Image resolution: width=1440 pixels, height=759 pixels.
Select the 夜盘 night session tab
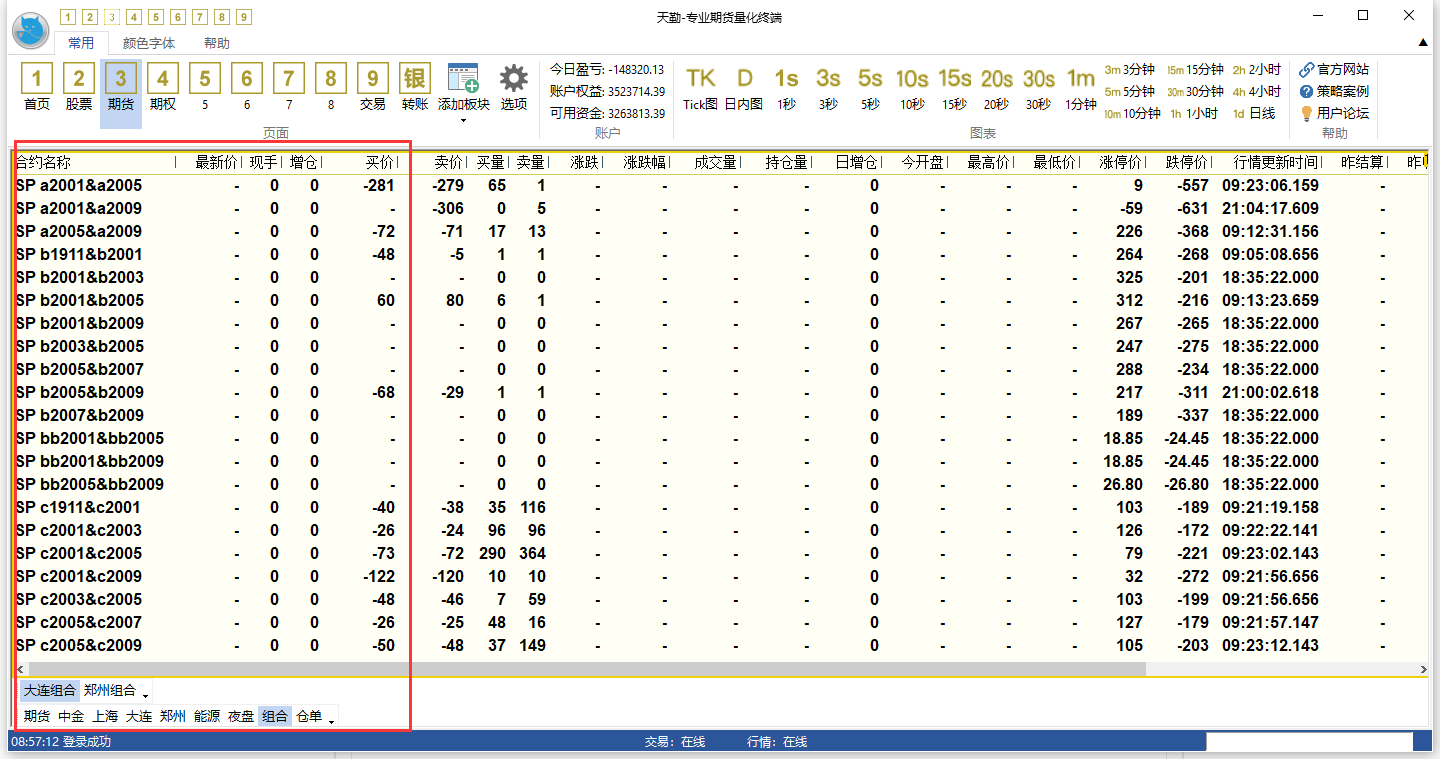pyautogui.click(x=241, y=716)
